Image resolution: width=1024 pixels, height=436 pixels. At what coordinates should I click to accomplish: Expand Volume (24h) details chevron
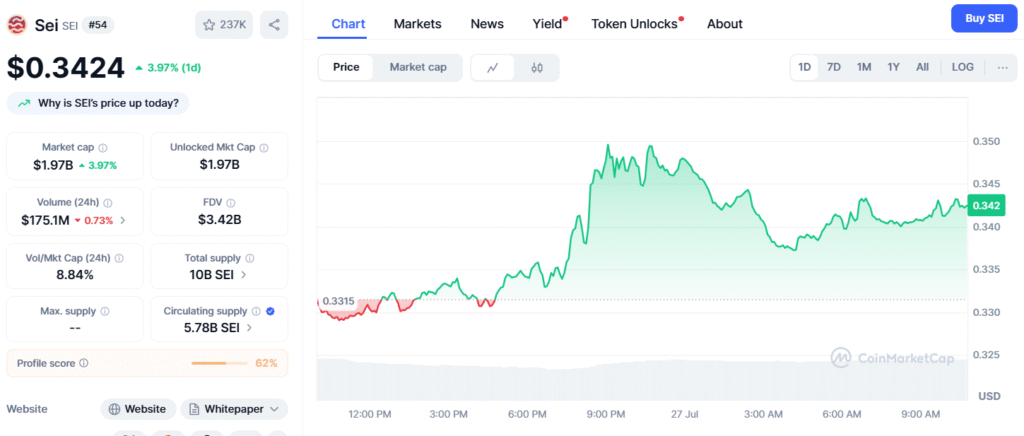[x=123, y=220]
